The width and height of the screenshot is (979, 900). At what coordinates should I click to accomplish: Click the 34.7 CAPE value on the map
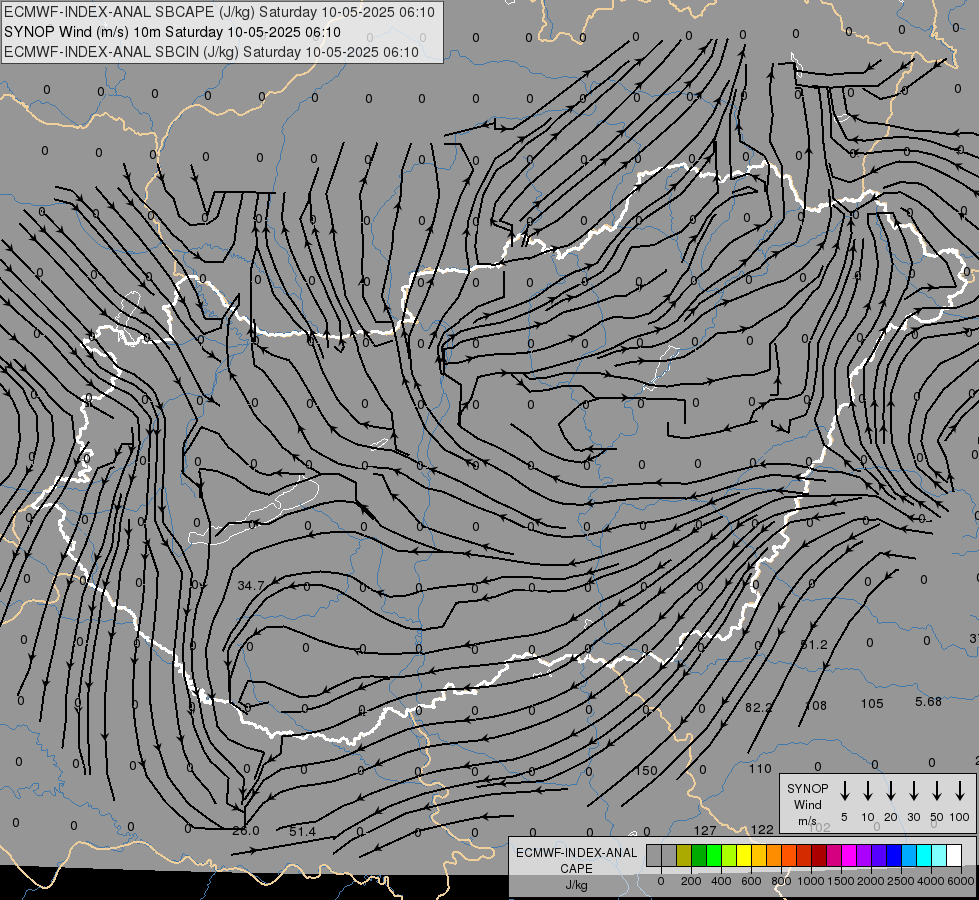point(251,585)
